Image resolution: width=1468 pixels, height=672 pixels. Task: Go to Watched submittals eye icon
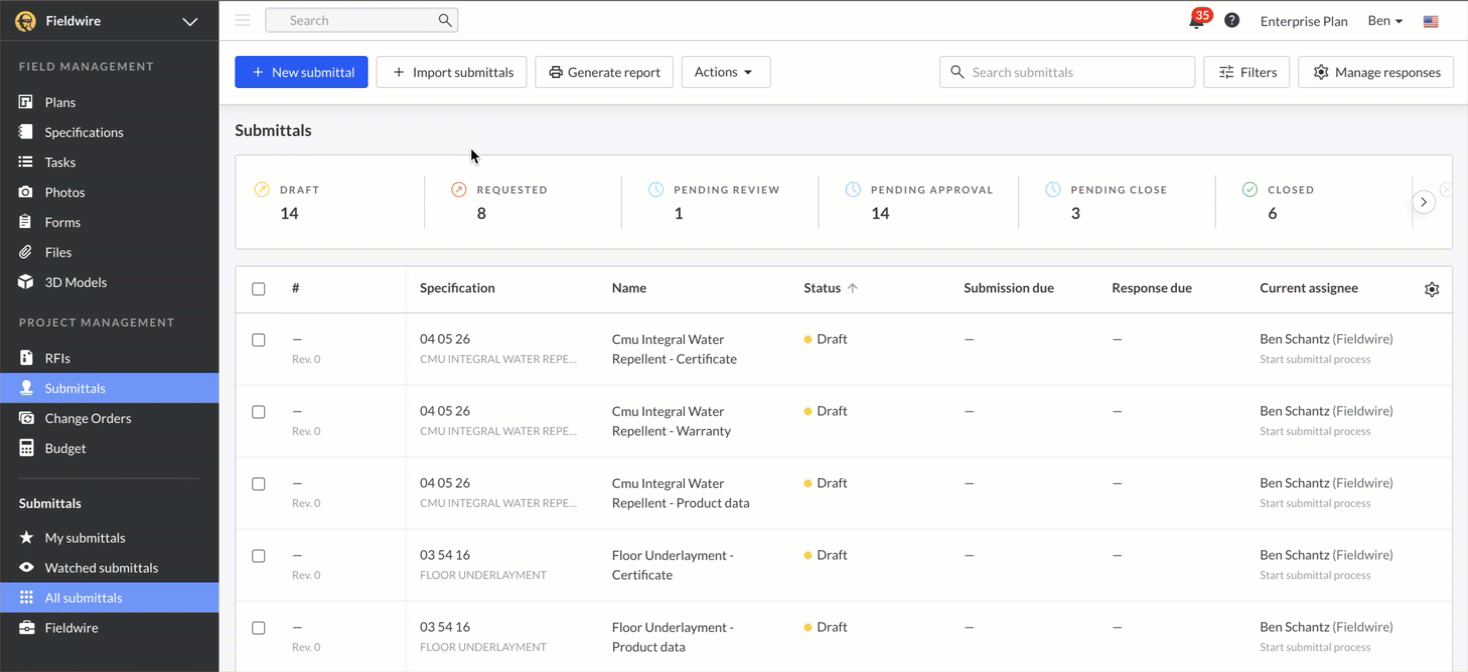27,568
